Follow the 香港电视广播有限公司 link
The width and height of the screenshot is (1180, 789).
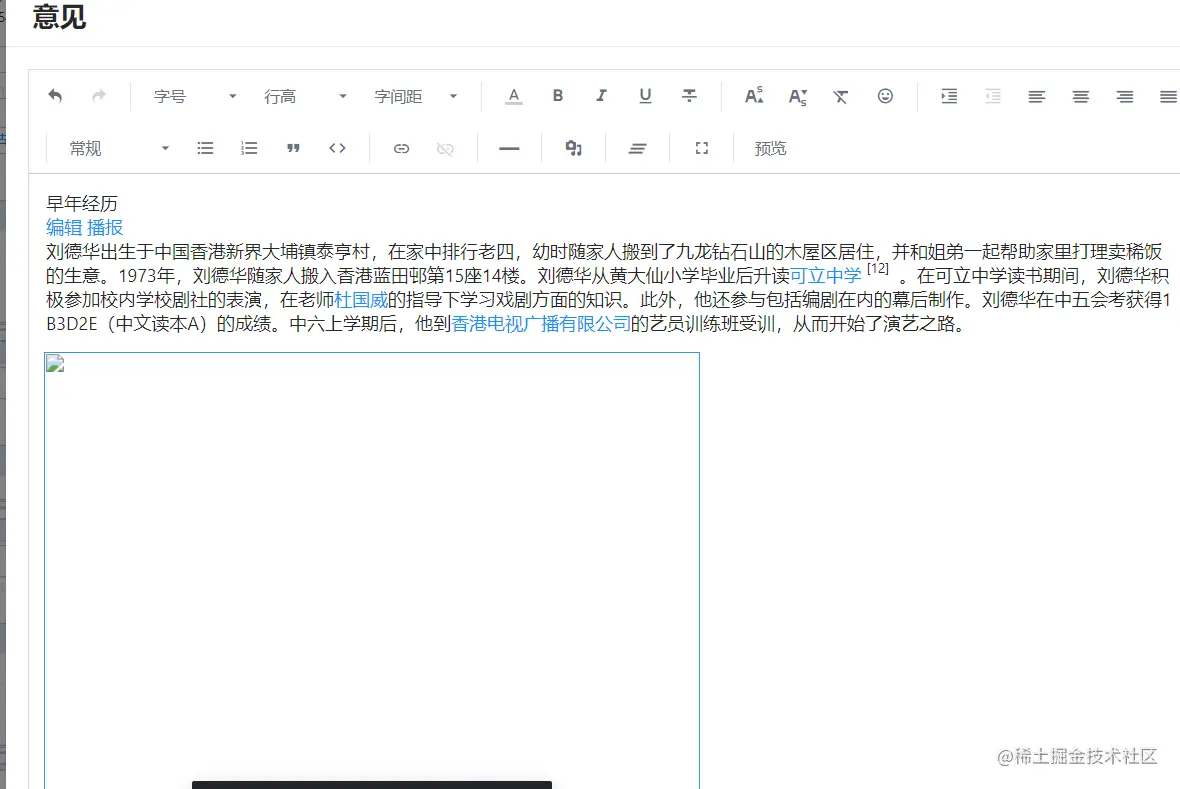click(540, 324)
